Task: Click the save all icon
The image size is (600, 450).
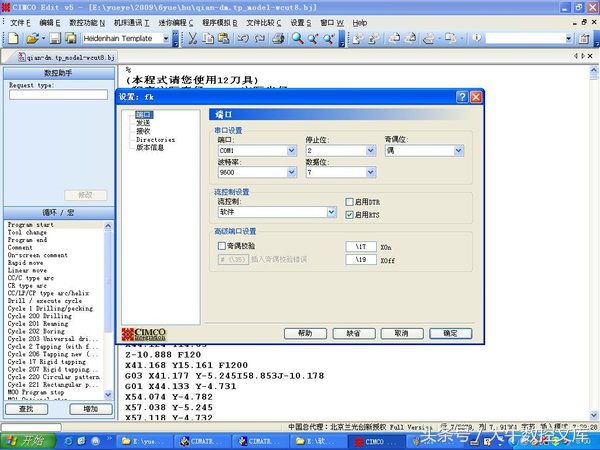Action: (x=70, y=38)
